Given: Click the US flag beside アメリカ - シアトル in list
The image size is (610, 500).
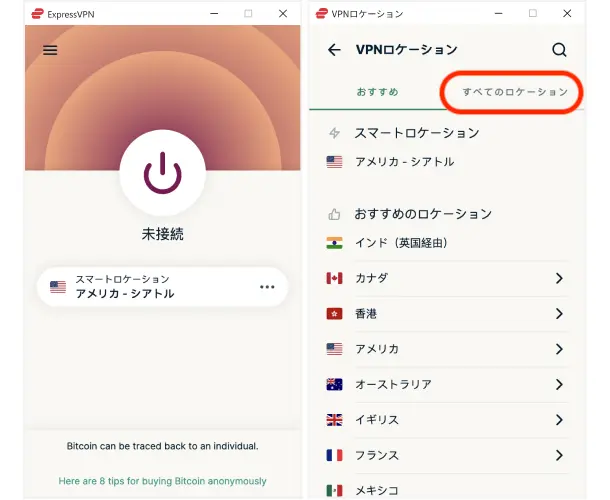Looking at the screenshot, I should [x=334, y=161].
